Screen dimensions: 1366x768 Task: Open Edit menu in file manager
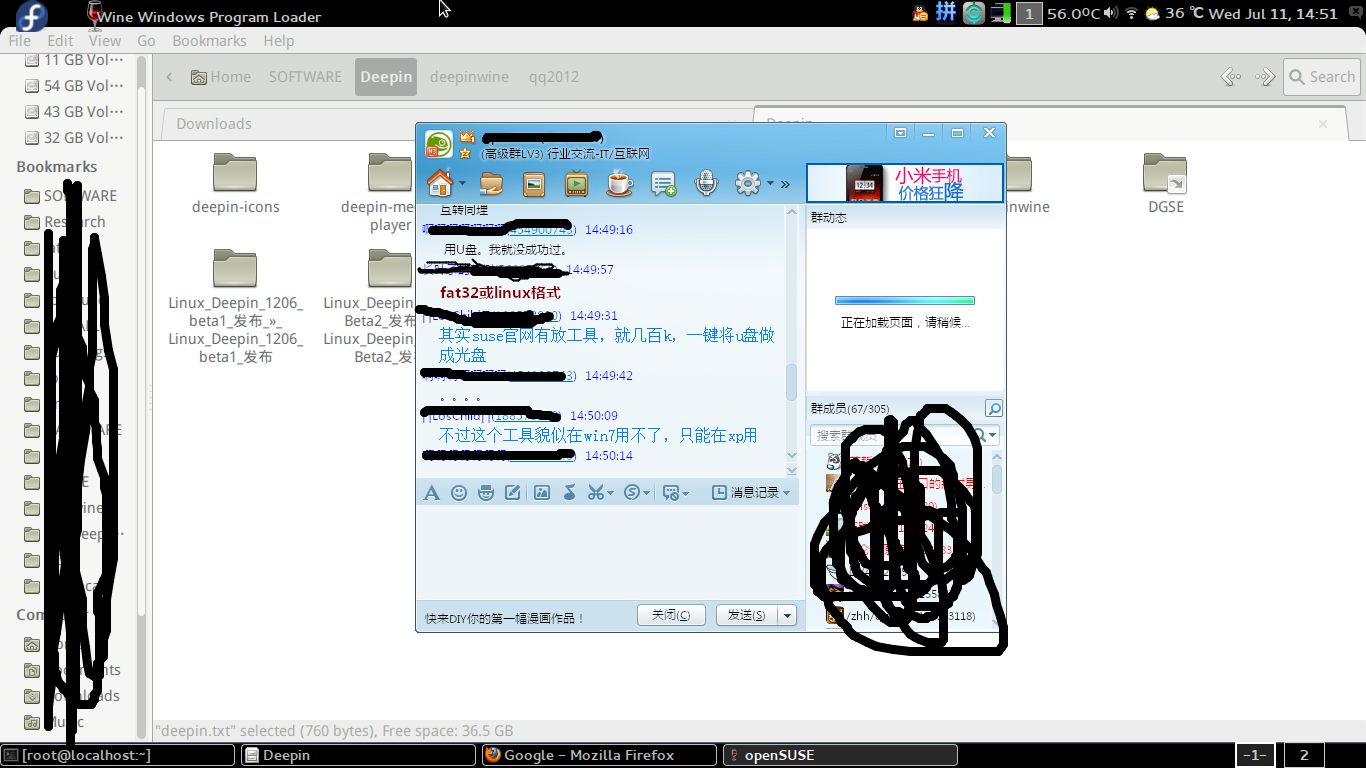(60, 41)
